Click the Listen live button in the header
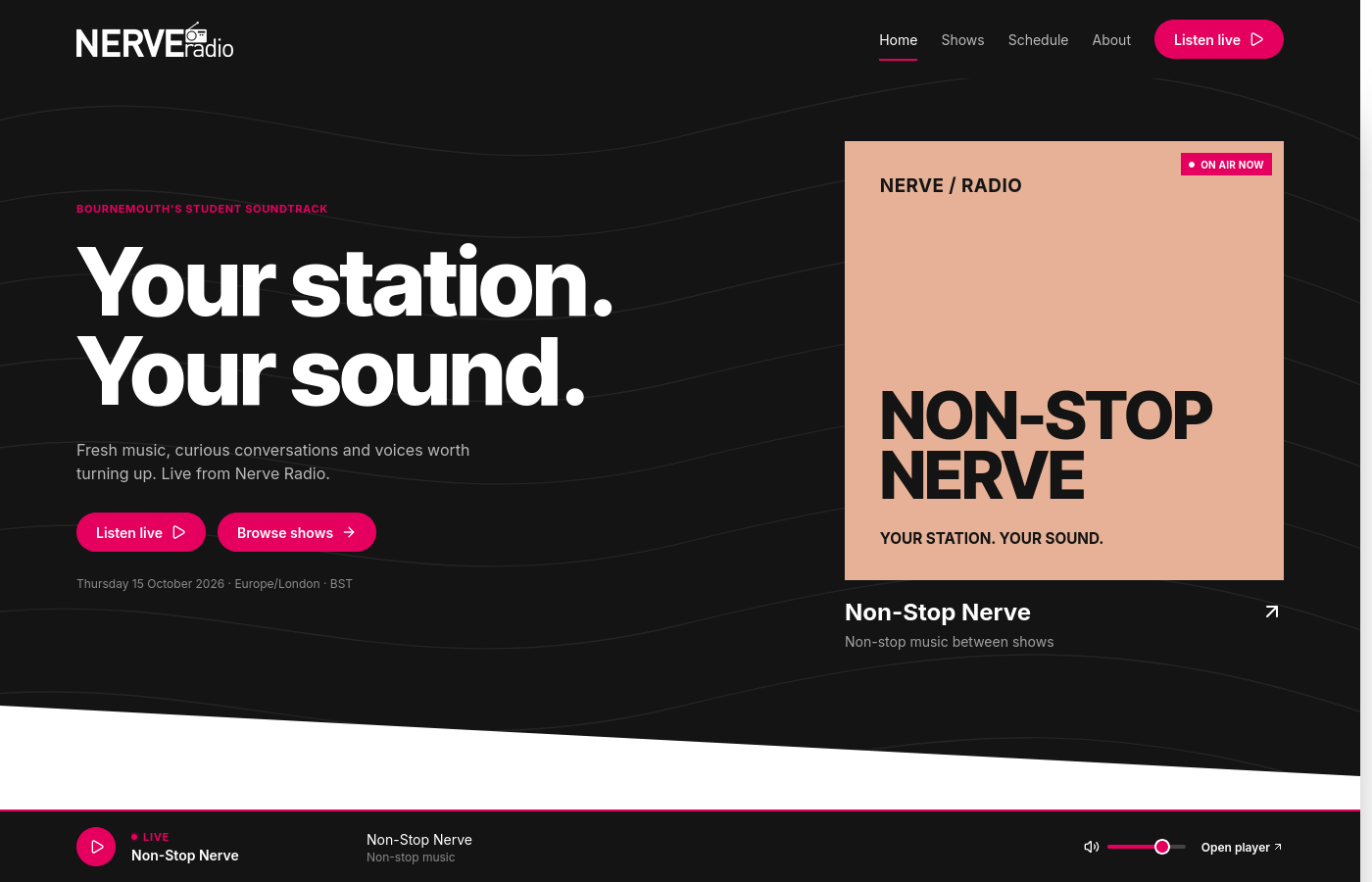The height and width of the screenshot is (882, 1372). [1218, 39]
